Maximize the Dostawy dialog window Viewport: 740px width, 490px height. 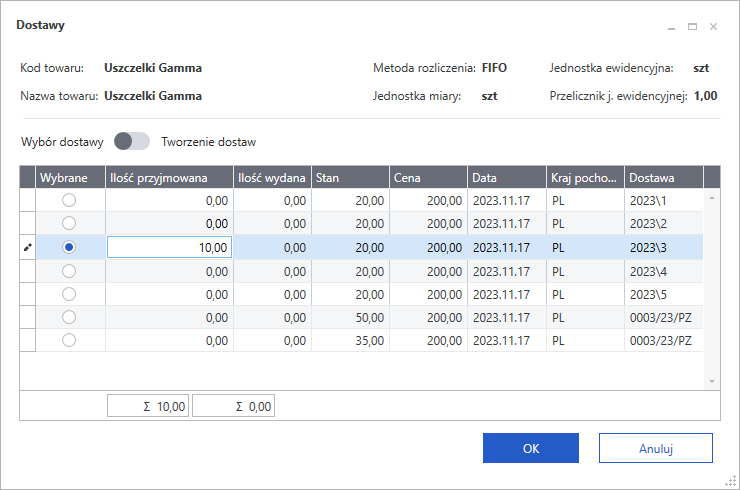click(x=693, y=25)
